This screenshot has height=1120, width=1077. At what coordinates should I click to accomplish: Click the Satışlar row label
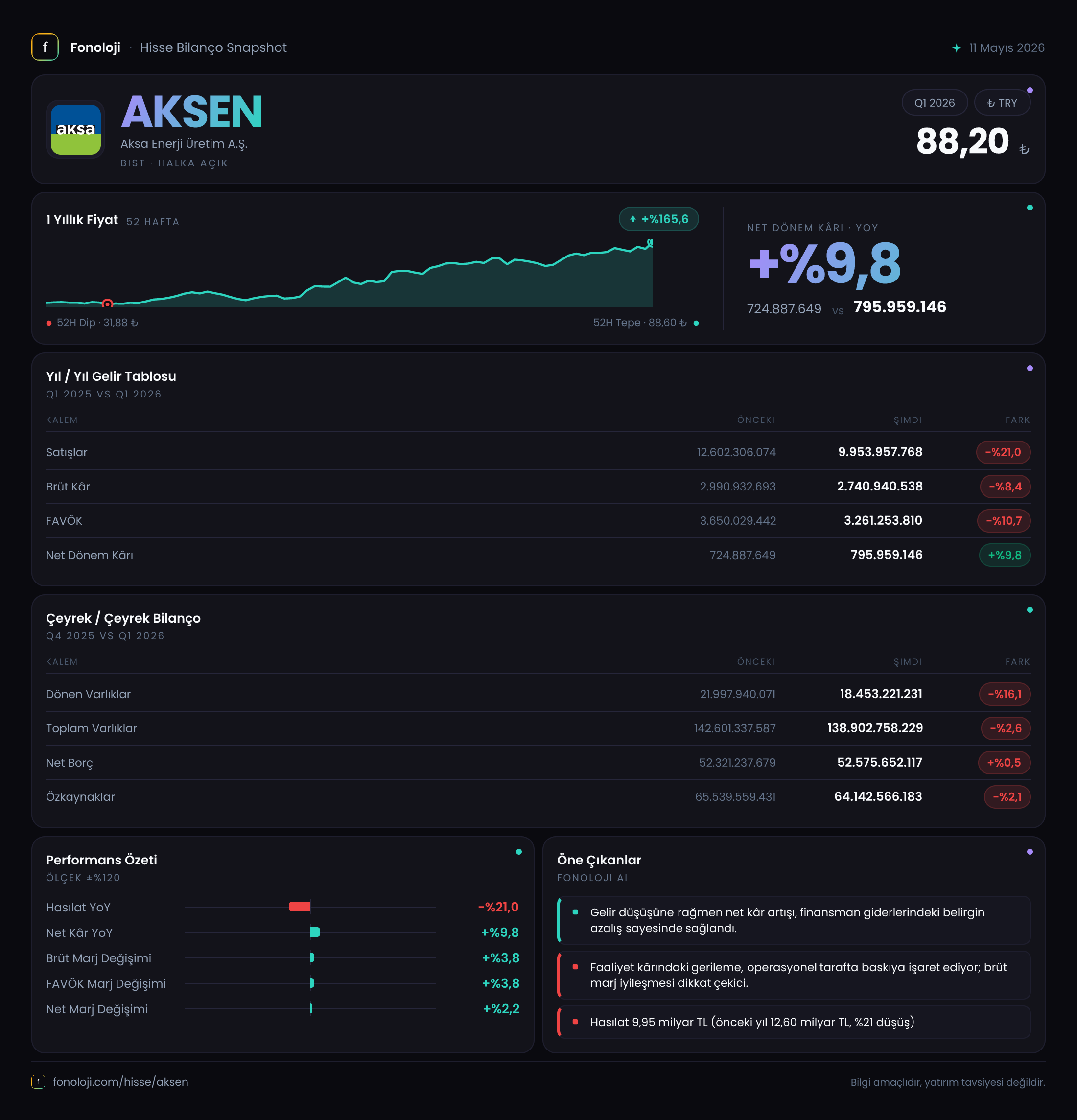67,452
